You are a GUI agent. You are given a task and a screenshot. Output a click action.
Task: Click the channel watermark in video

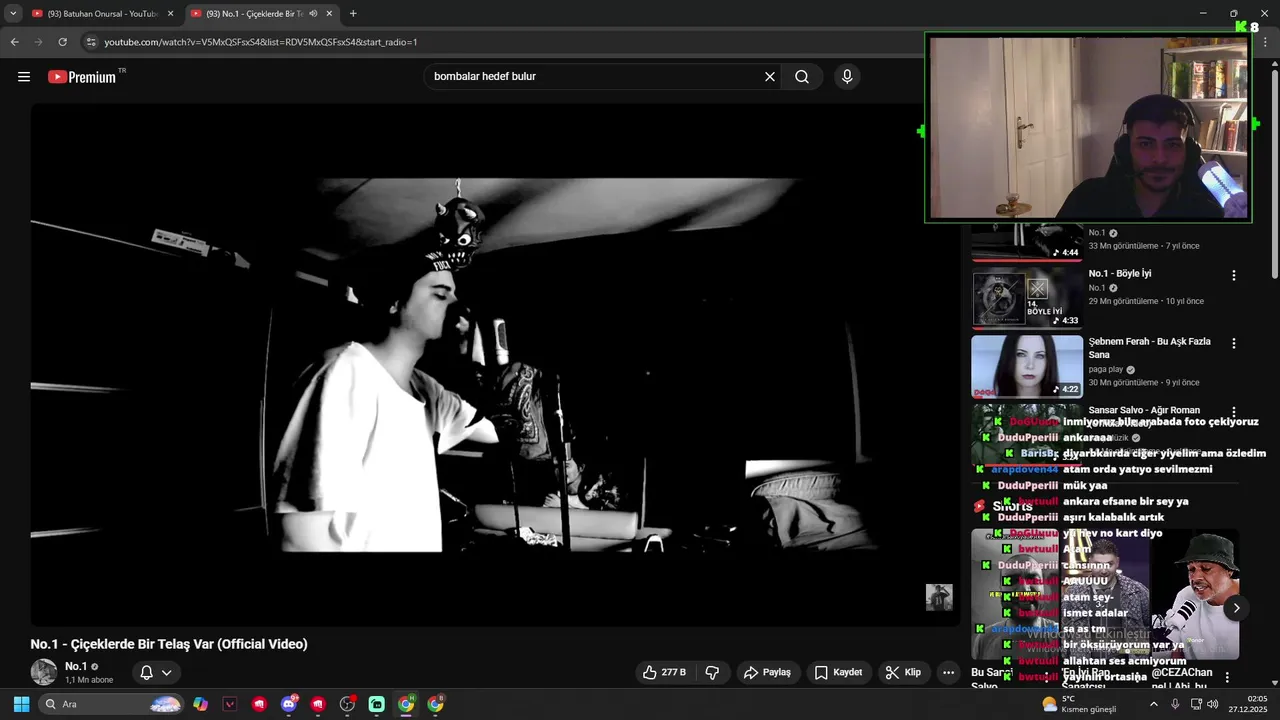coord(939,597)
